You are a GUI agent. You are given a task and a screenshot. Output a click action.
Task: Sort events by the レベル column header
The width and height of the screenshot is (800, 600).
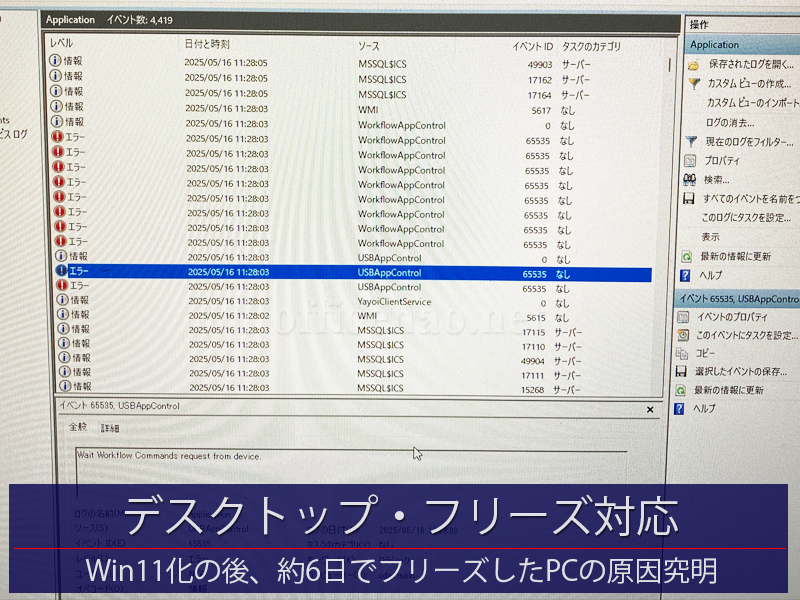click(x=61, y=43)
